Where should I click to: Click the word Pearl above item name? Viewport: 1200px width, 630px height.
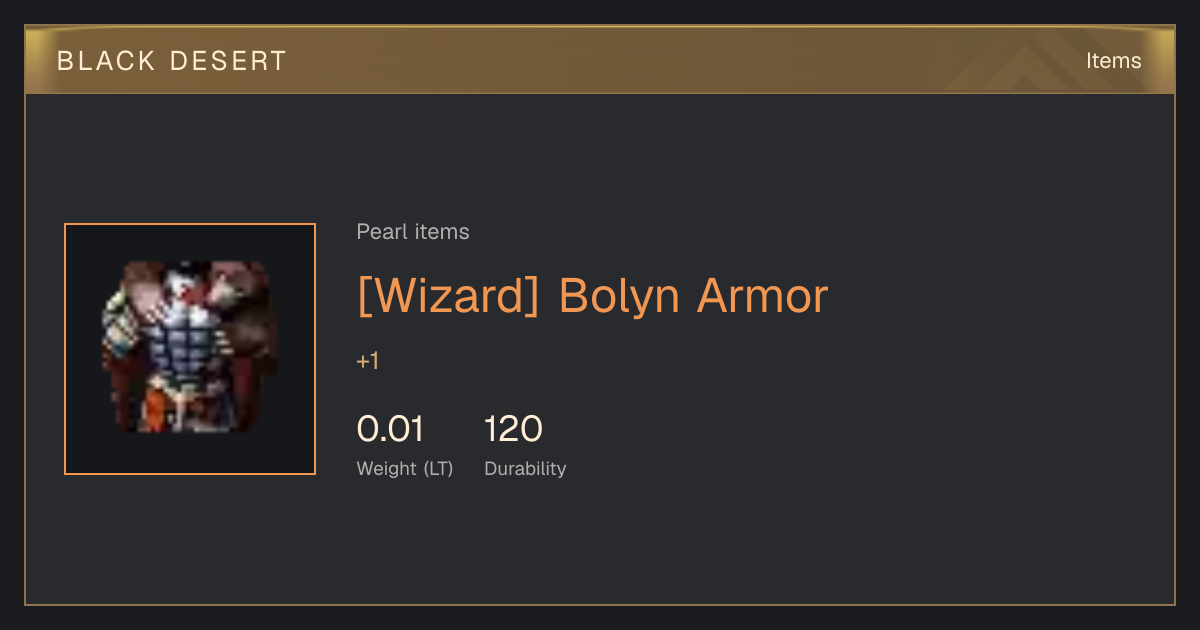380,232
